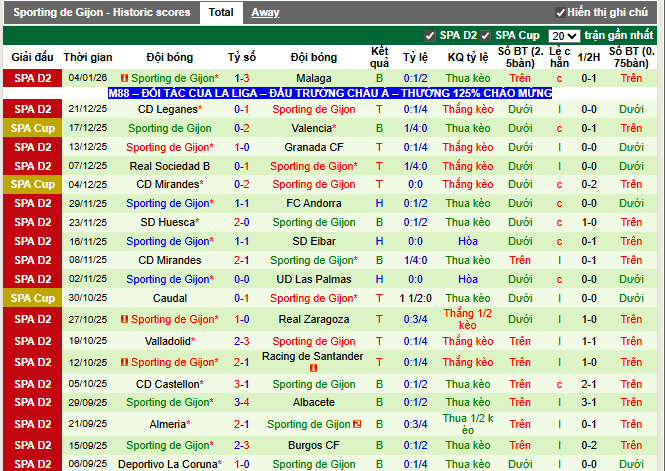This screenshot has height=471, width=665.
Task: Click red card icon in Real Zaragoza row
Action: (124, 319)
